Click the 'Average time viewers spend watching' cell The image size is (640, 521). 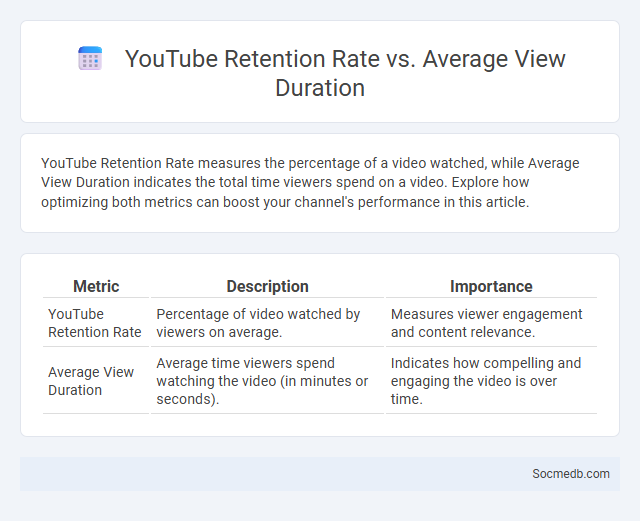click(267, 381)
